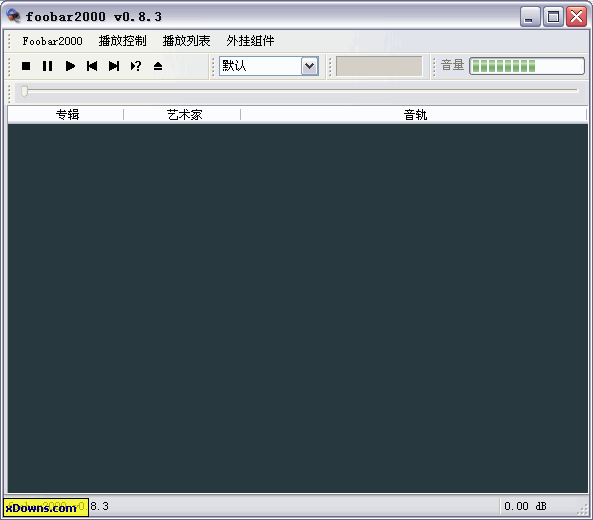Open the 播放列表 menu
Screen dimensions: 593x520
coord(186,41)
